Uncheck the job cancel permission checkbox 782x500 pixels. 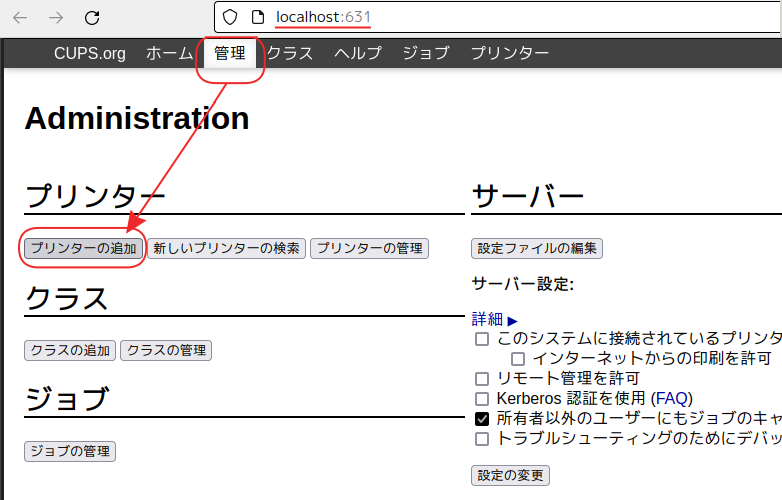click(x=482, y=418)
